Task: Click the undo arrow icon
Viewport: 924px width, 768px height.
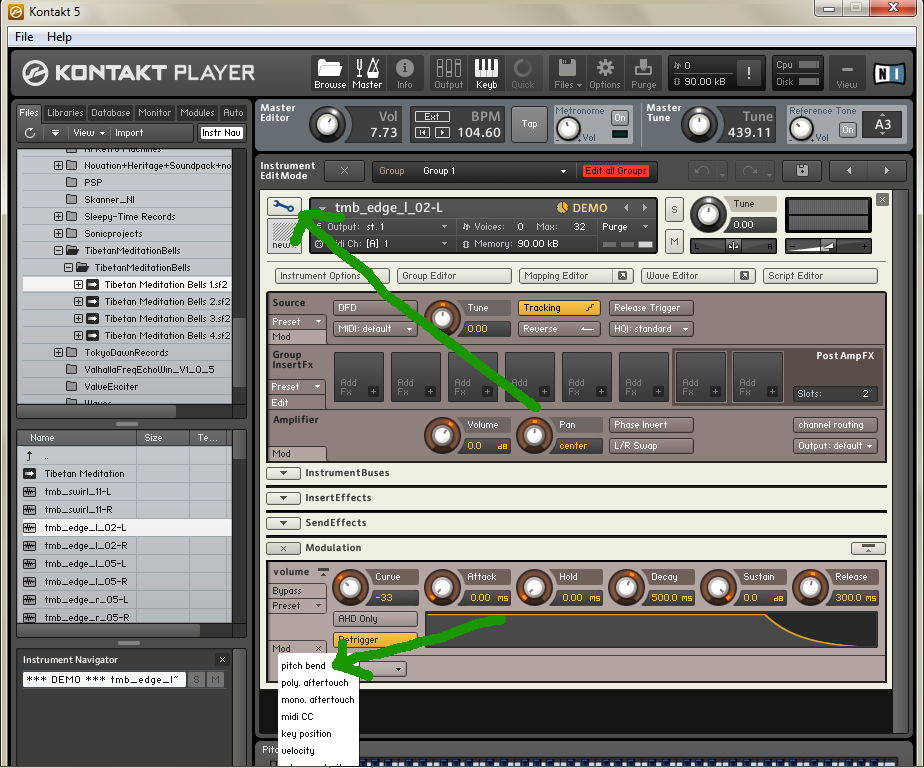Action: [x=702, y=171]
